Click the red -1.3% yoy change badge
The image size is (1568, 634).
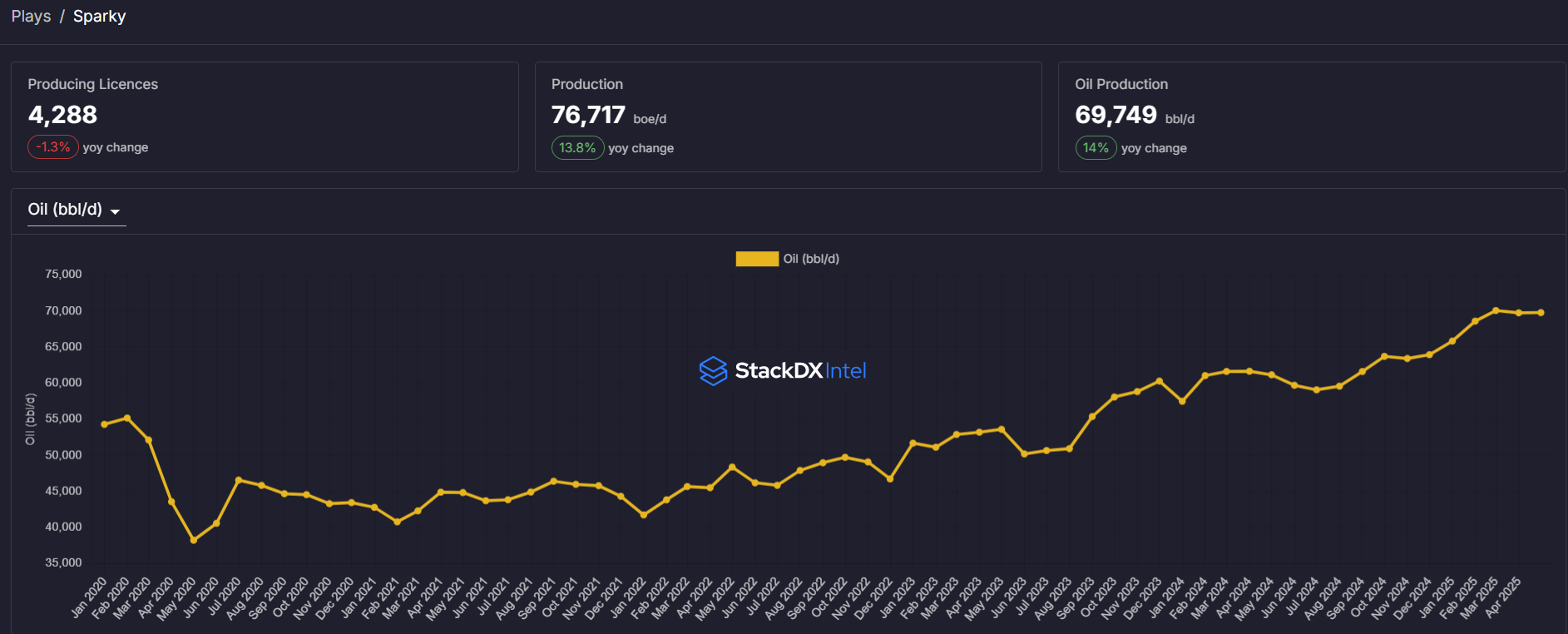pos(53,147)
